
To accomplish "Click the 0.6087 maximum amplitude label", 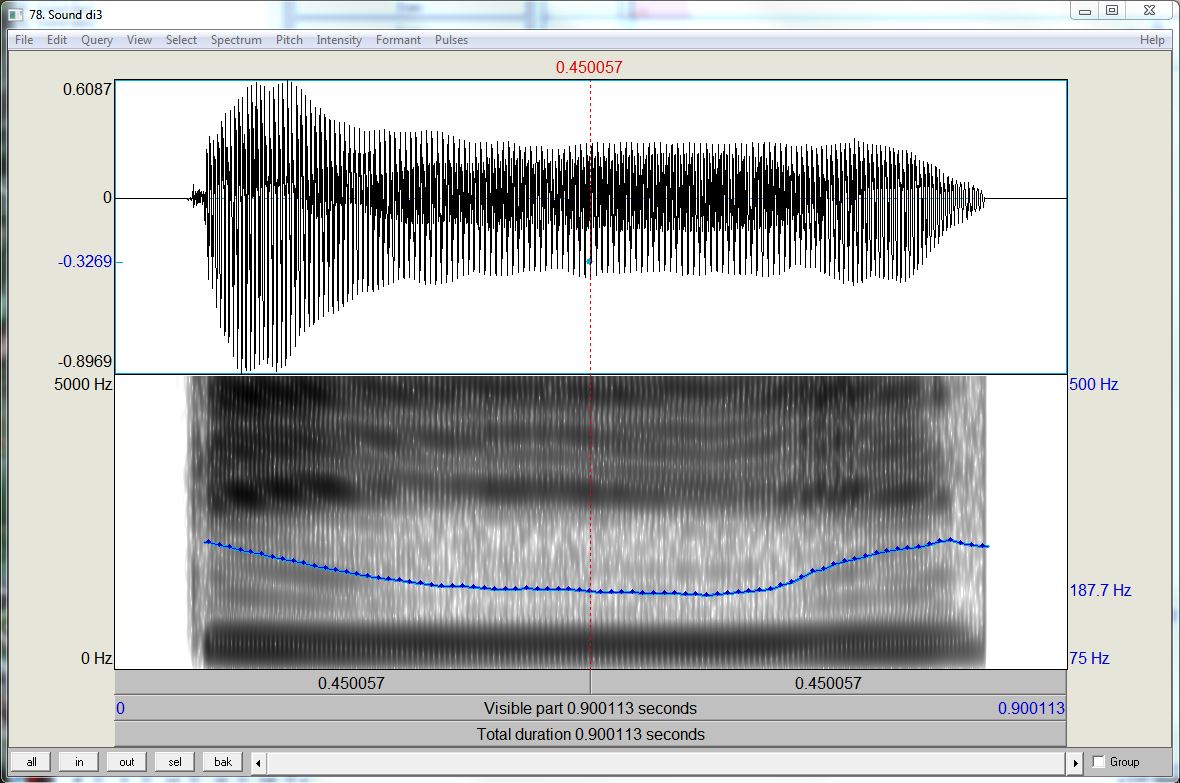I will point(87,89).
